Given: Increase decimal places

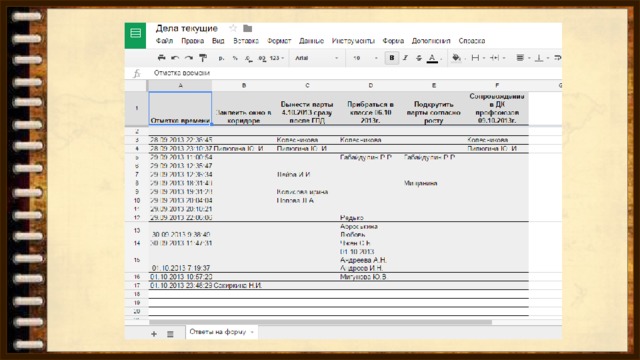Looking at the screenshot, I should tap(262, 58).
